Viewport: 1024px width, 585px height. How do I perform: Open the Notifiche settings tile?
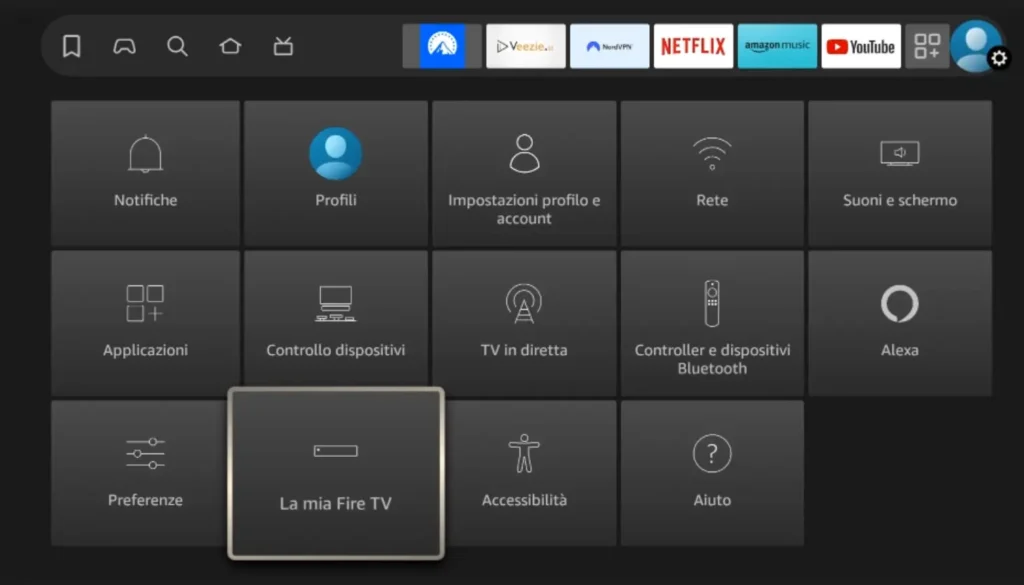tap(145, 173)
